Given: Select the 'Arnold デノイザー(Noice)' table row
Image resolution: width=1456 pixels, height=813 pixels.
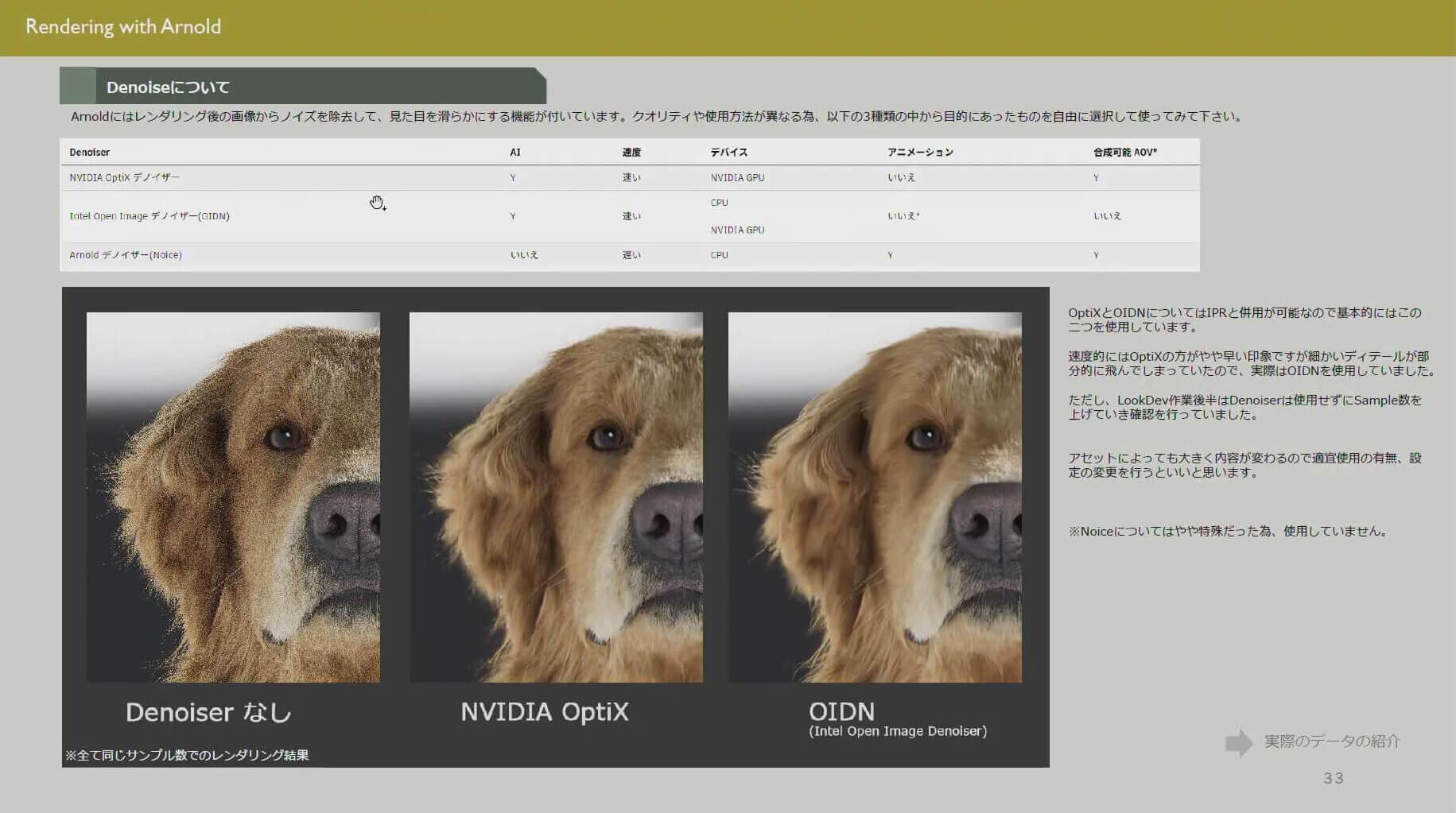Looking at the screenshot, I should click(x=126, y=255).
